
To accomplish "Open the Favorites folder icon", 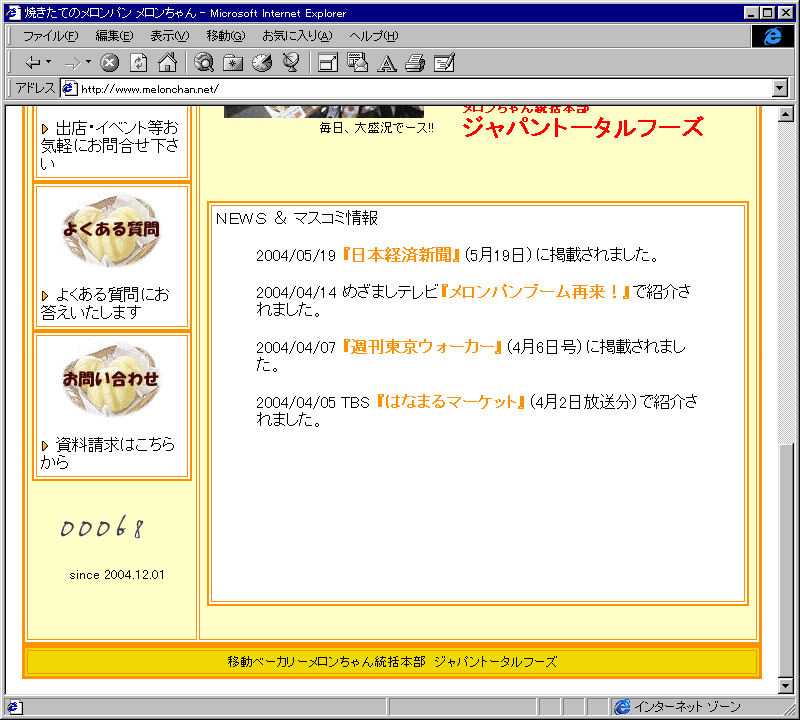I will 233,63.
